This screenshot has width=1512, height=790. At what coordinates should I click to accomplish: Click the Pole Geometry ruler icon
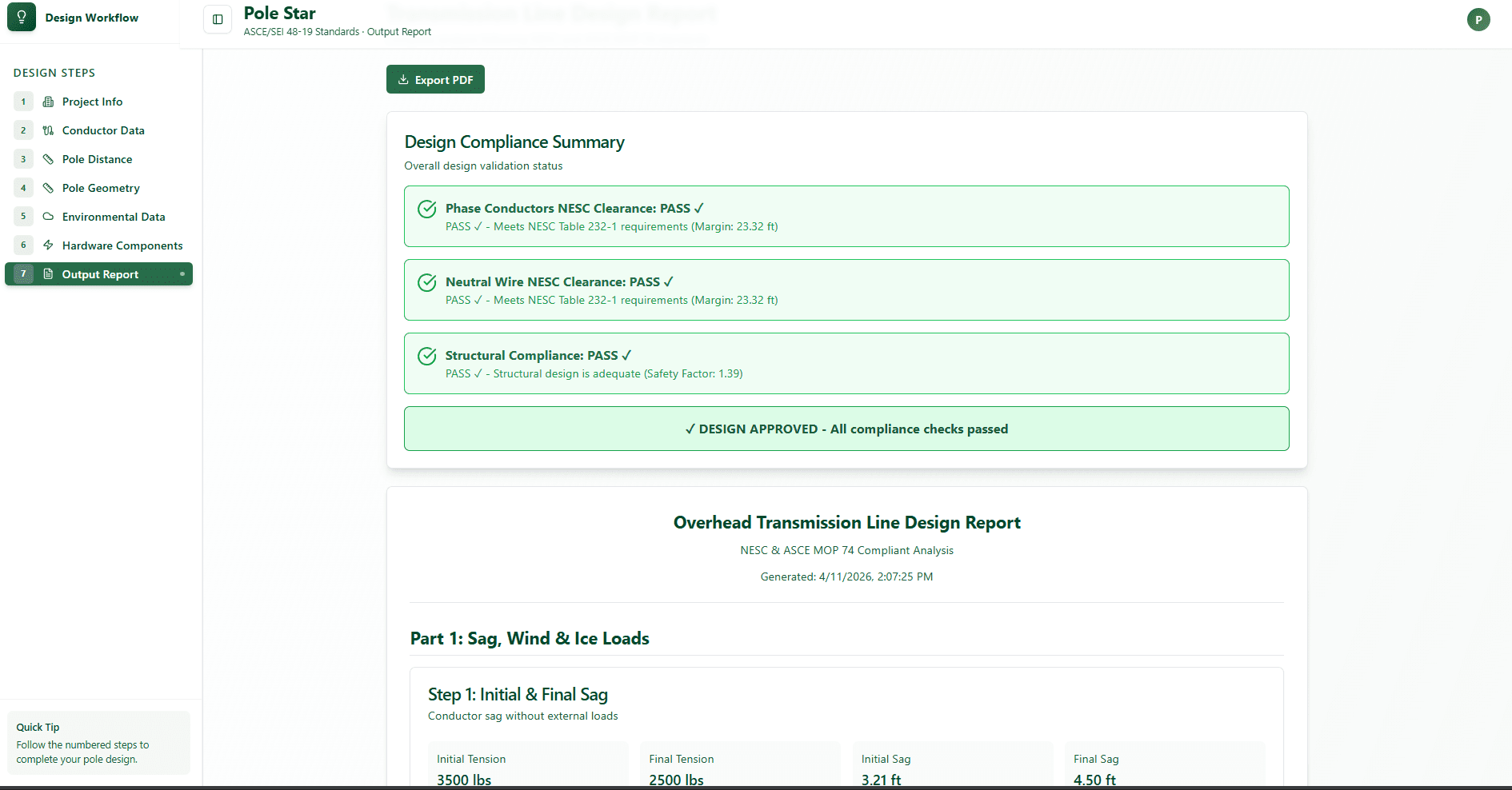[x=49, y=188]
